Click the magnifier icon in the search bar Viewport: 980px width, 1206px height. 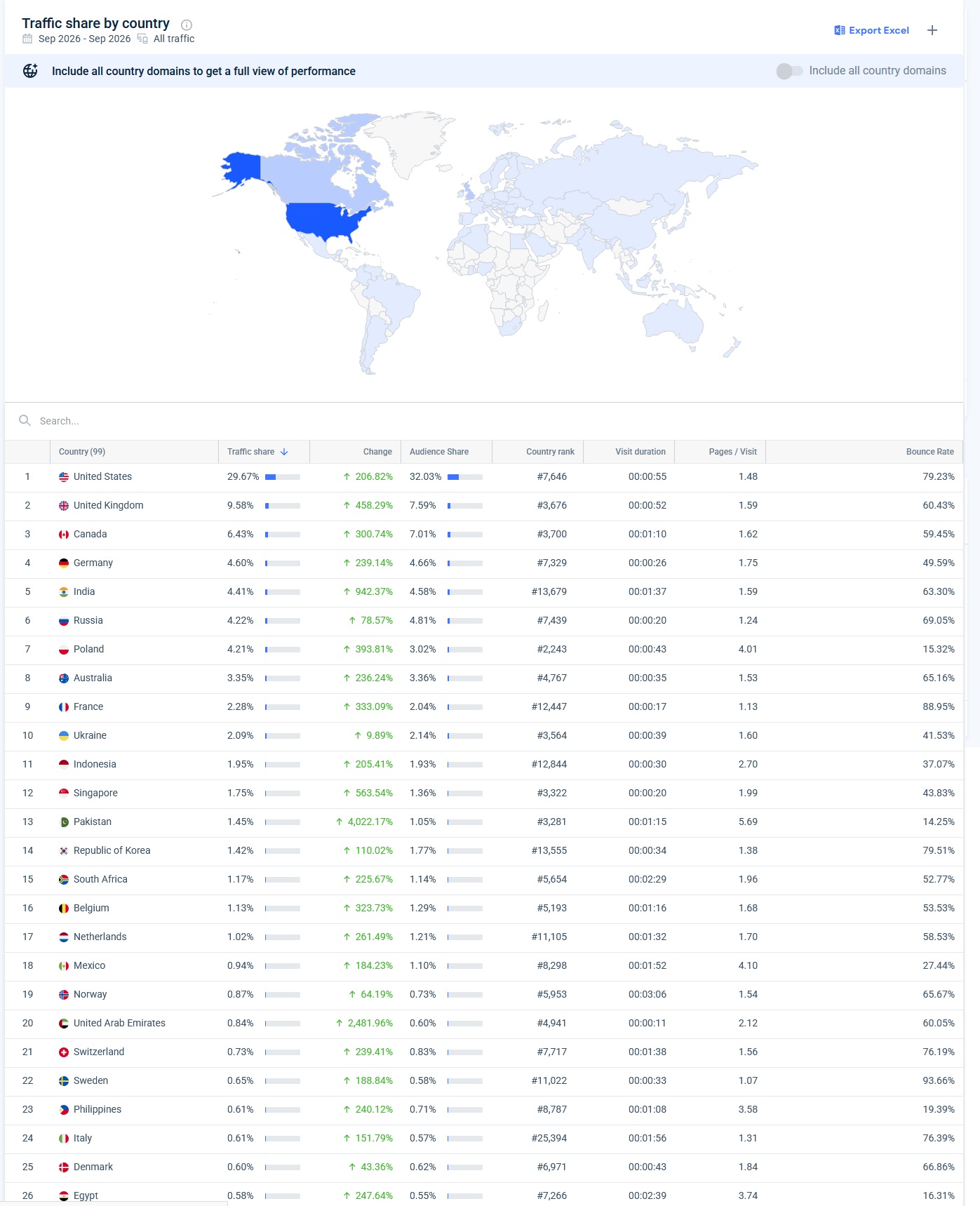pyautogui.click(x=25, y=420)
